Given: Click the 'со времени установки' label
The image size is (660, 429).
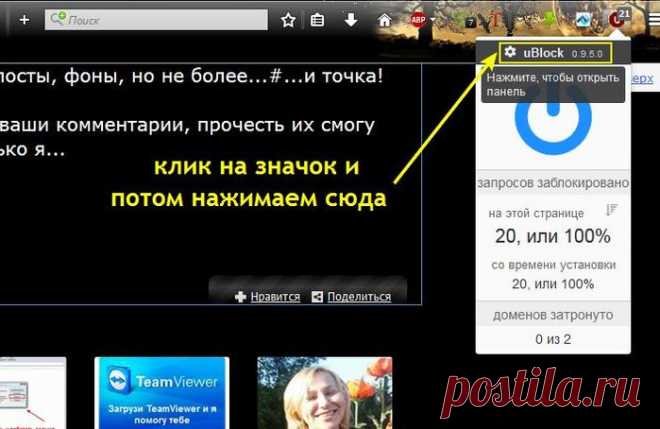Looking at the screenshot, I should tap(554, 265).
